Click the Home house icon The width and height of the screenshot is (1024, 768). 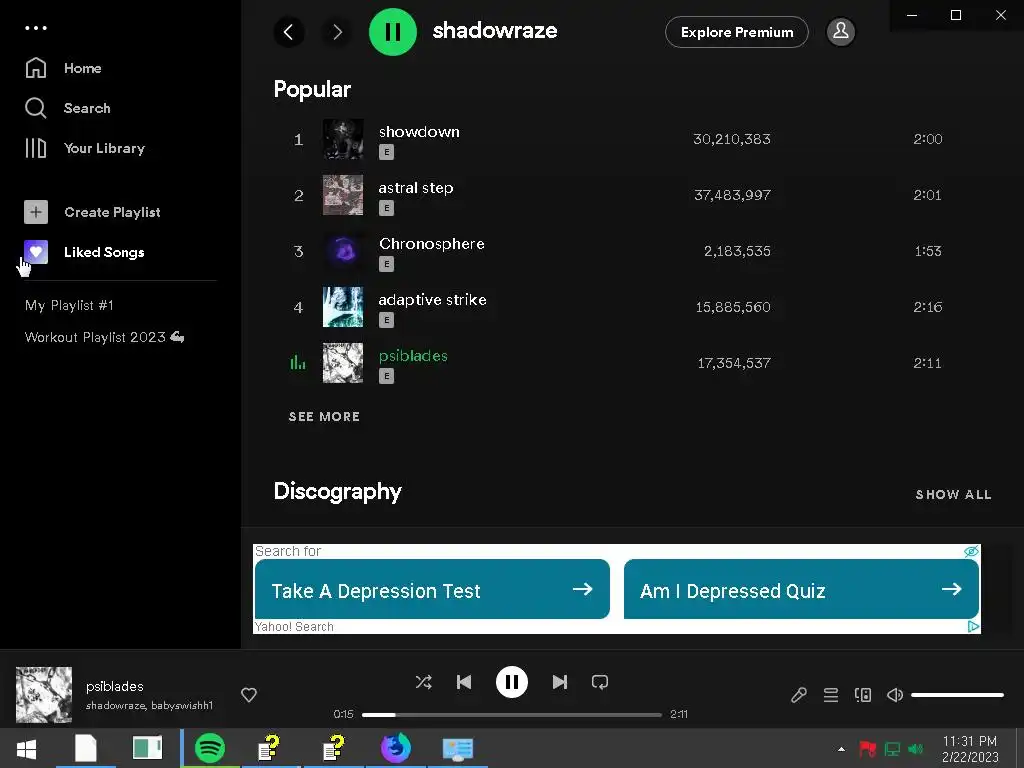(36, 68)
